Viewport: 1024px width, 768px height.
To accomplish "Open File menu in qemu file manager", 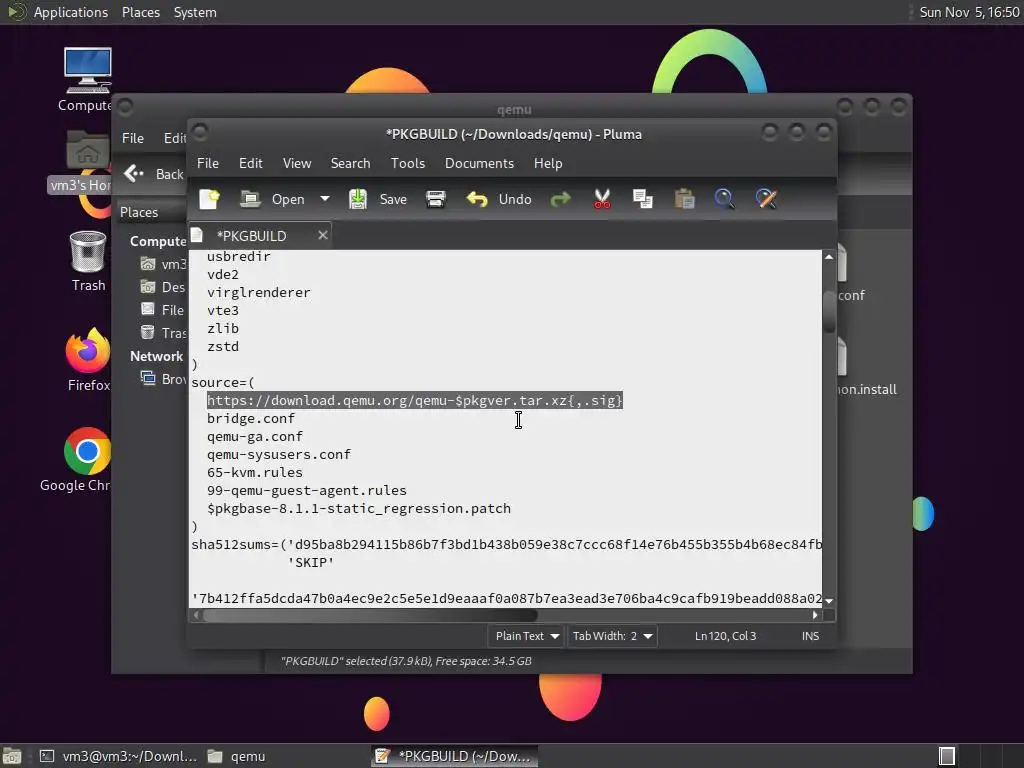I will tap(133, 138).
